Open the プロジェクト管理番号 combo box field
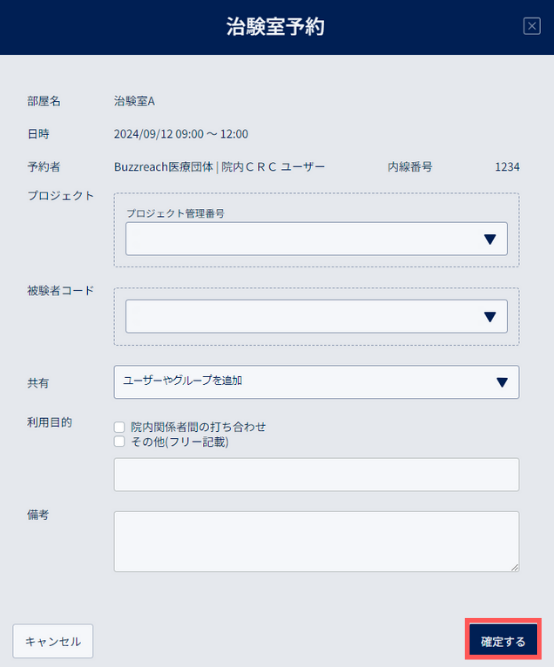This screenshot has width=554, height=668. pos(316,239)
